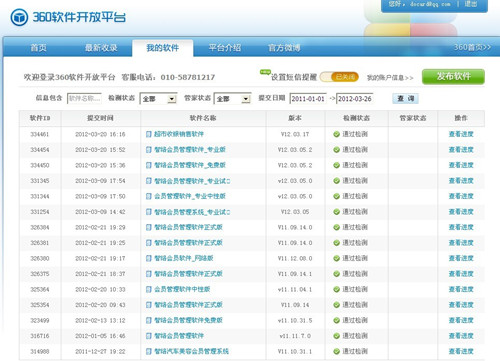Click the file icon in row 325364
This screenshot has height=361, width=500.
(149, 289)
